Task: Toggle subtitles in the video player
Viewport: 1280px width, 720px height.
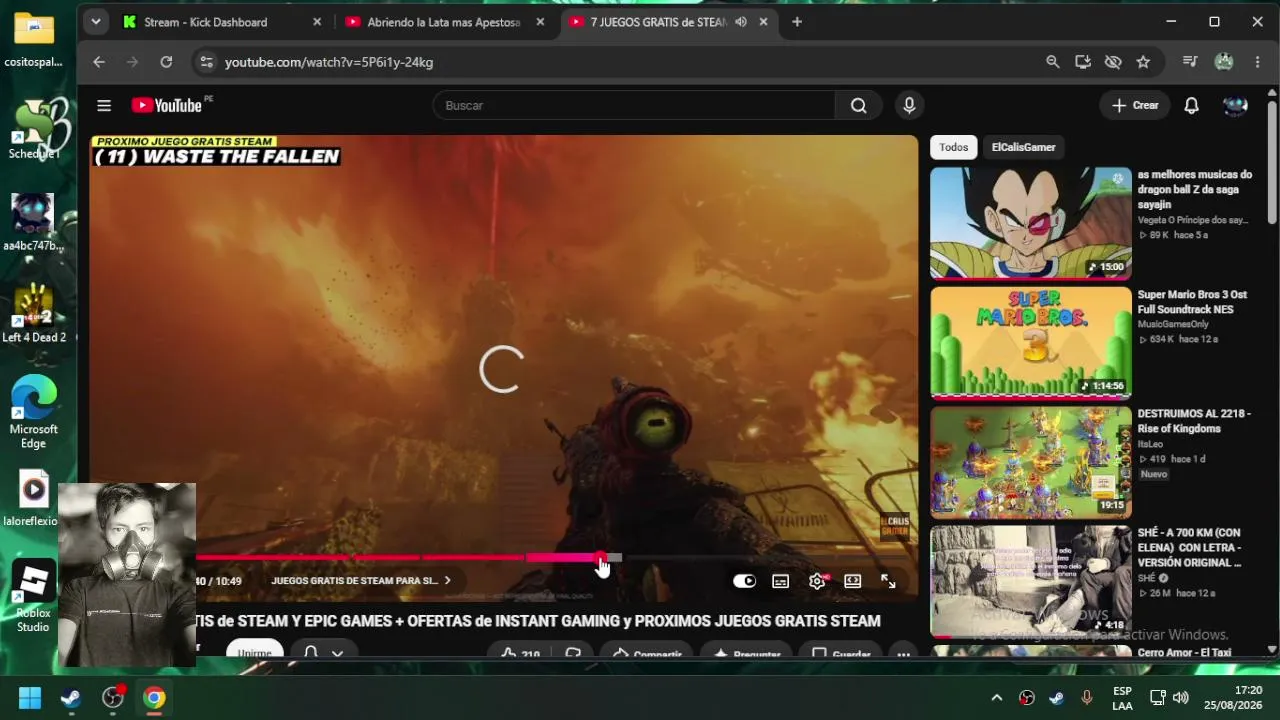Action: click(781, 581)
